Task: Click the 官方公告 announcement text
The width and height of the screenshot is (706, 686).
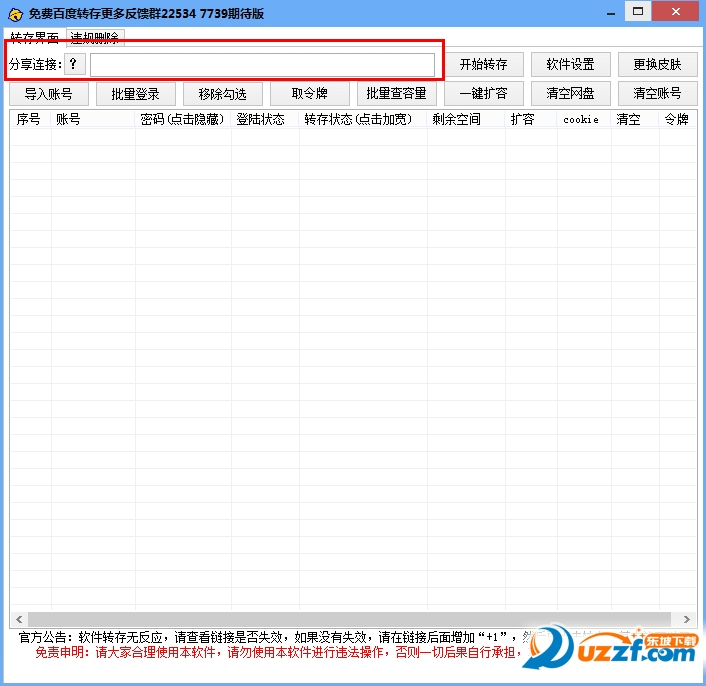Action: coord(275,637)
